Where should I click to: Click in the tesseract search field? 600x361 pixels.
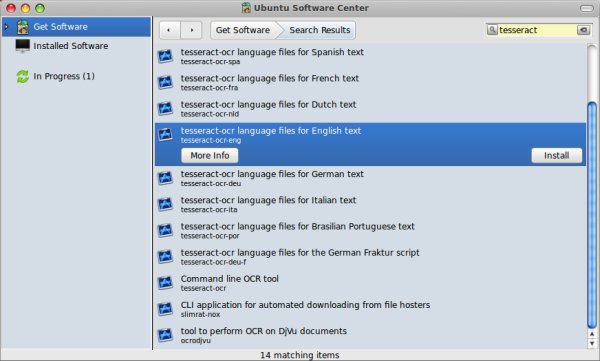click(x=537, y=30)
